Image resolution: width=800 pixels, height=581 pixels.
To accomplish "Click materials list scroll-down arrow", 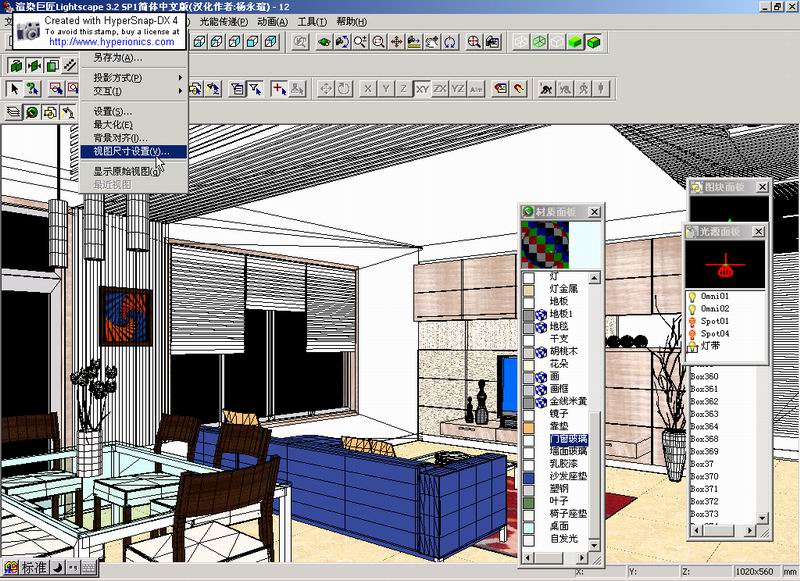I will (x=594, y=545).
